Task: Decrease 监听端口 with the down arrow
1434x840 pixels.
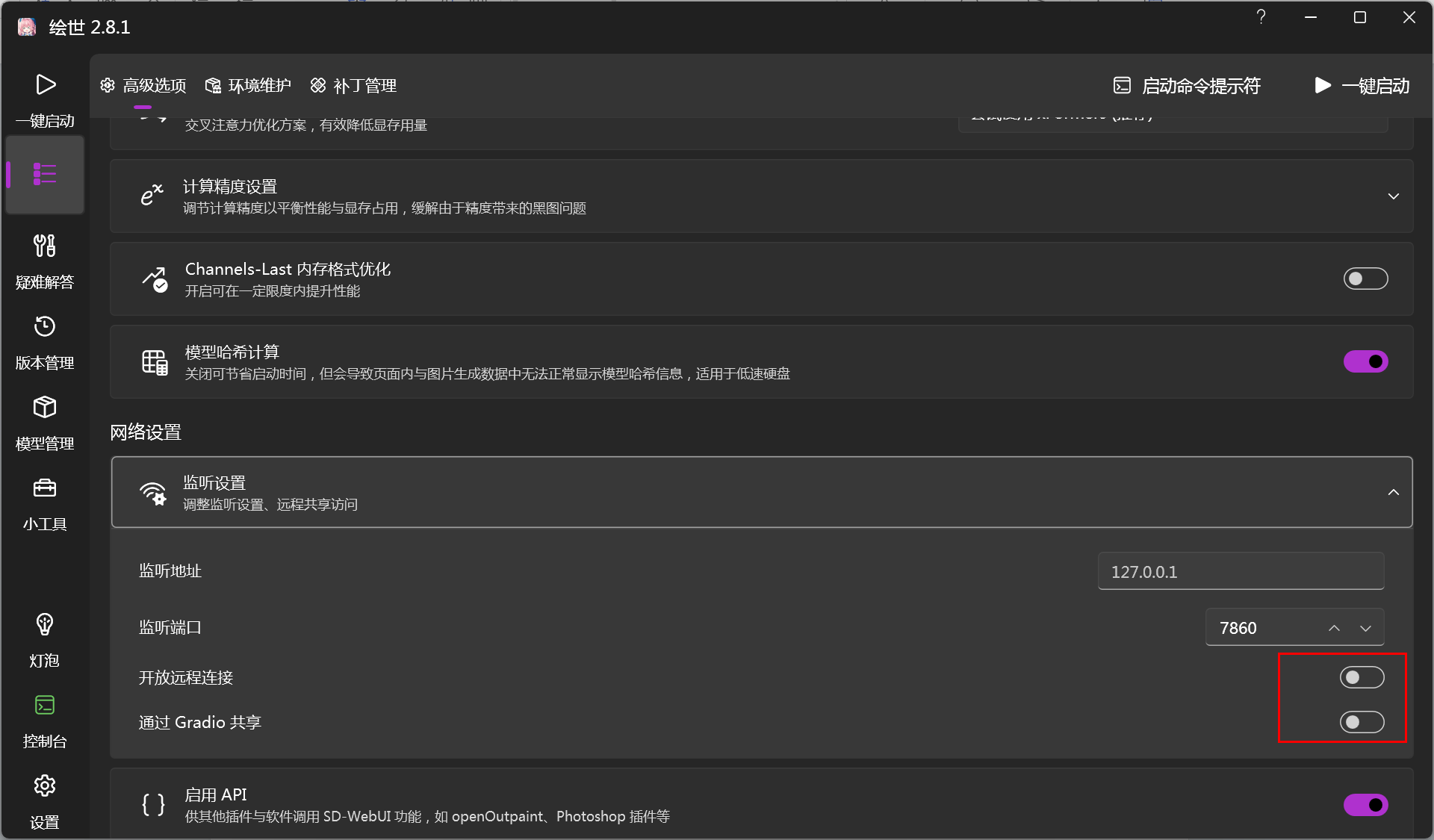Action: click(1365, 628)
